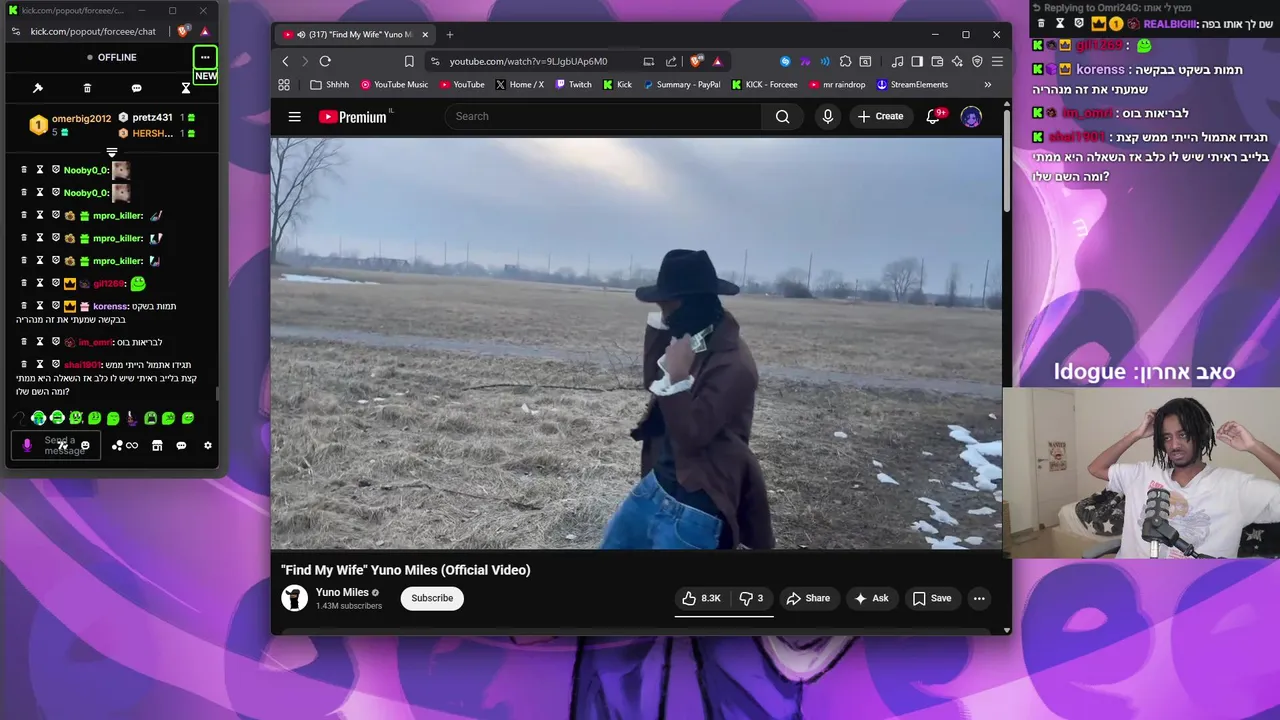
Task: Open a new browser tab
Action: [449, 34]
